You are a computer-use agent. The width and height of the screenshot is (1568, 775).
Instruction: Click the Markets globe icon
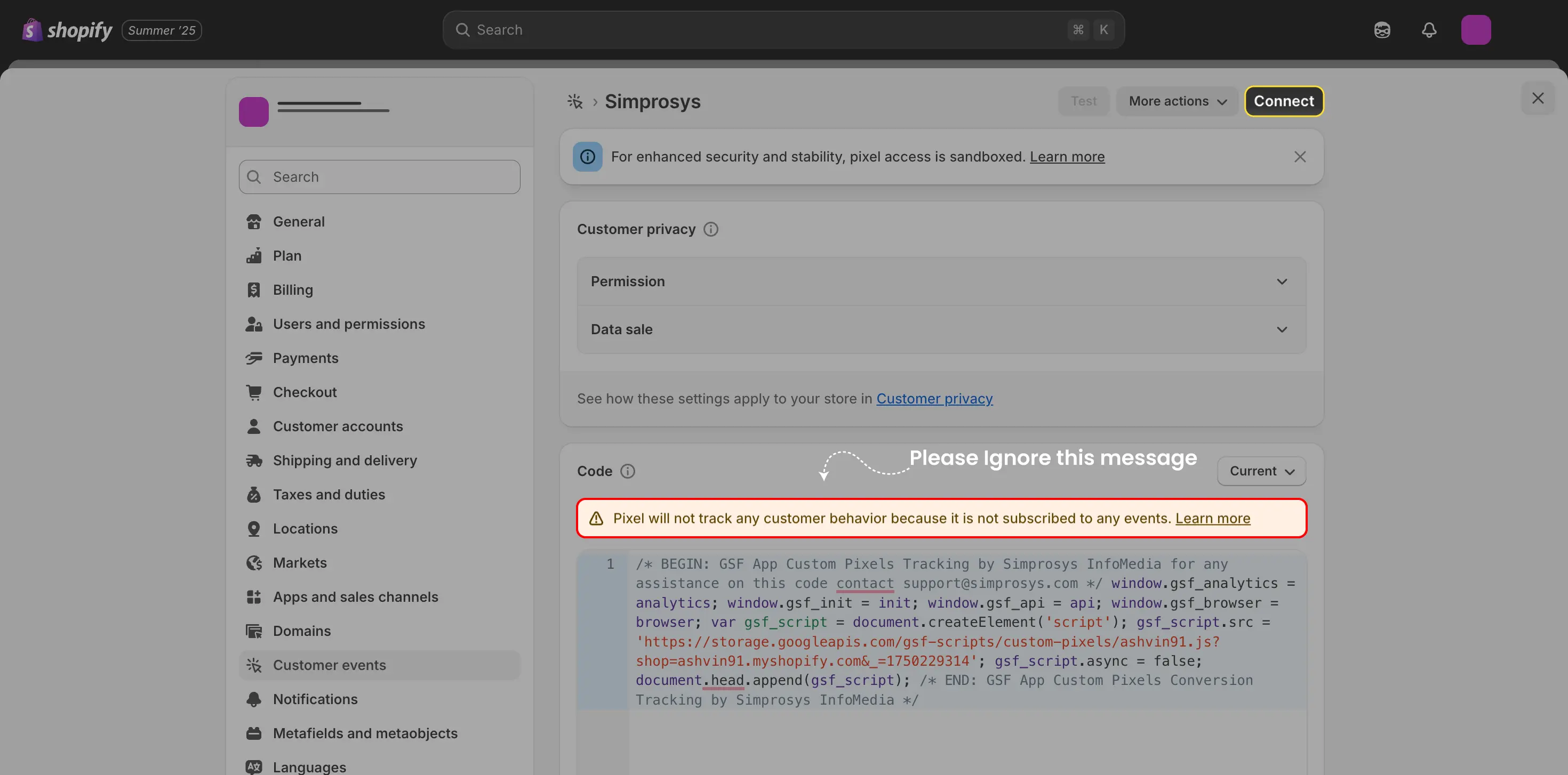254,563
